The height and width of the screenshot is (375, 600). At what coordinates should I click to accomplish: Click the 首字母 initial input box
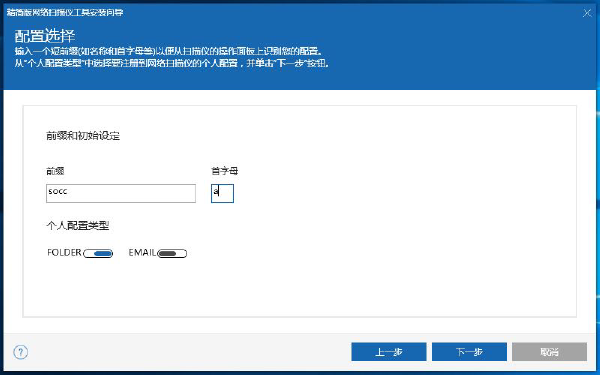(222, 193)
